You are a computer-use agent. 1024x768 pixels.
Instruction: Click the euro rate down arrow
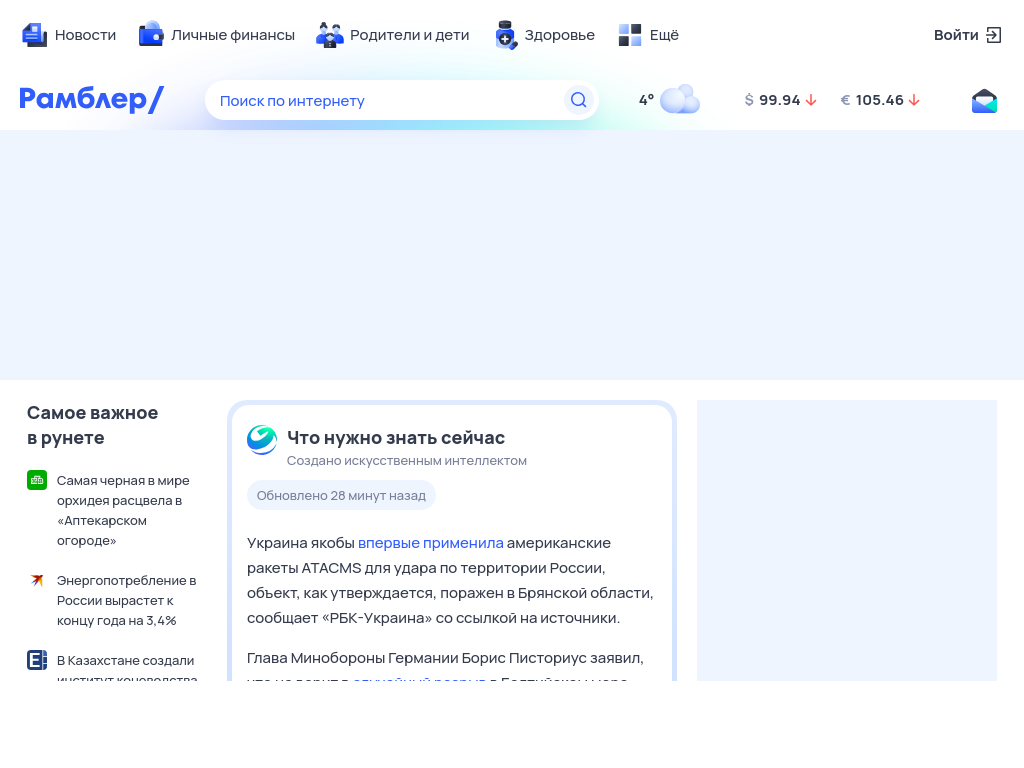point(914,100)
